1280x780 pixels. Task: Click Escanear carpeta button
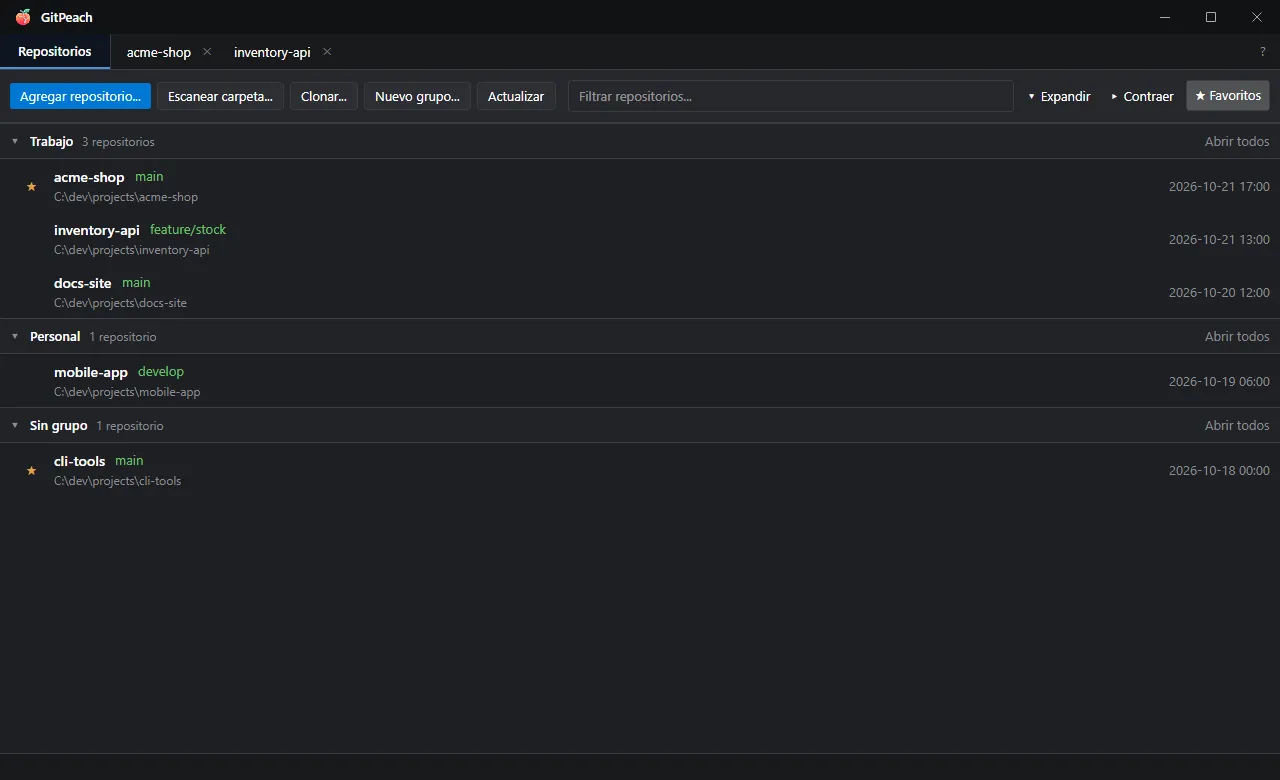point(220,96)
